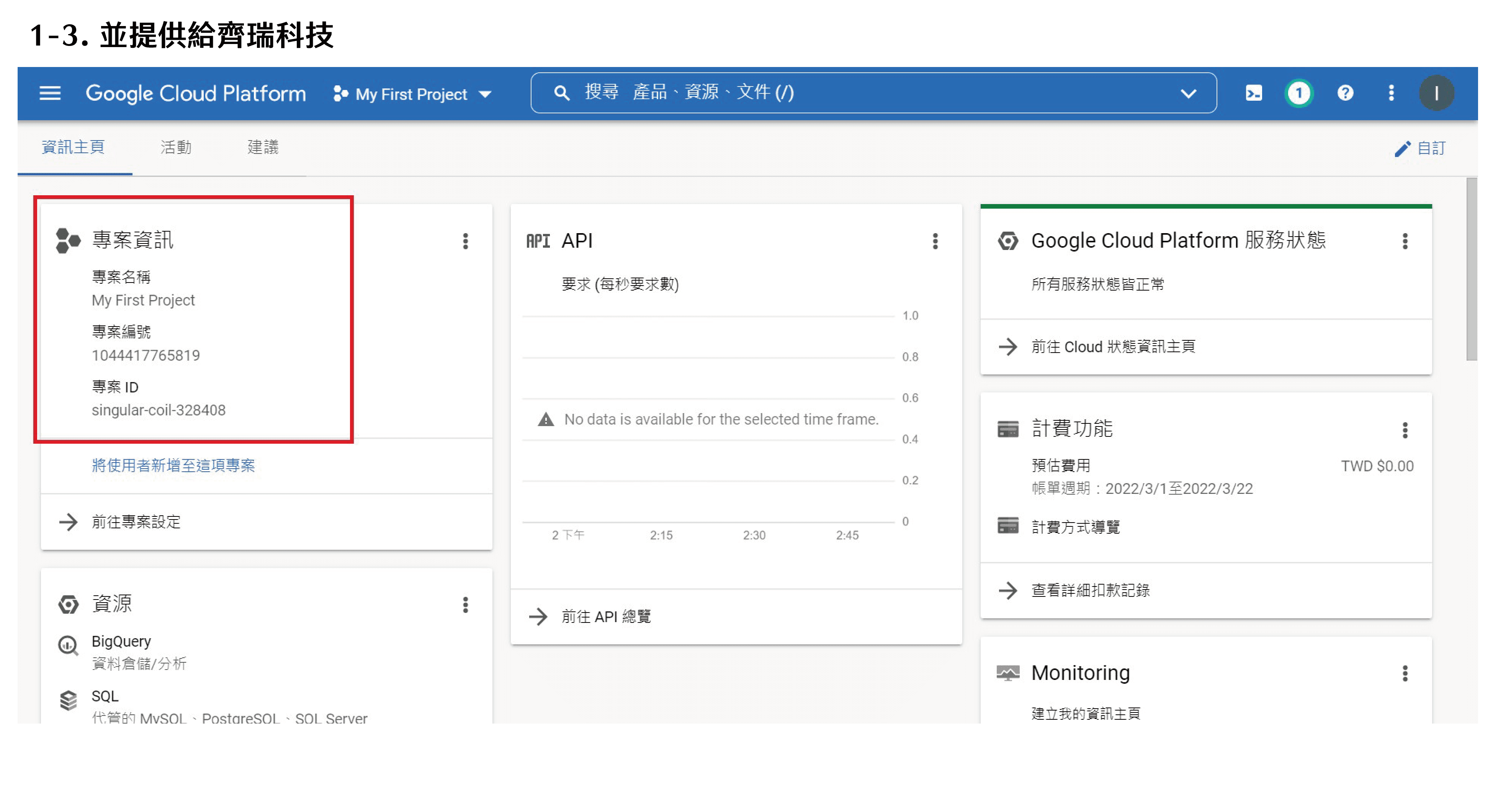
Task: Open the hamburger navigation menu
Action: (50, 93)
